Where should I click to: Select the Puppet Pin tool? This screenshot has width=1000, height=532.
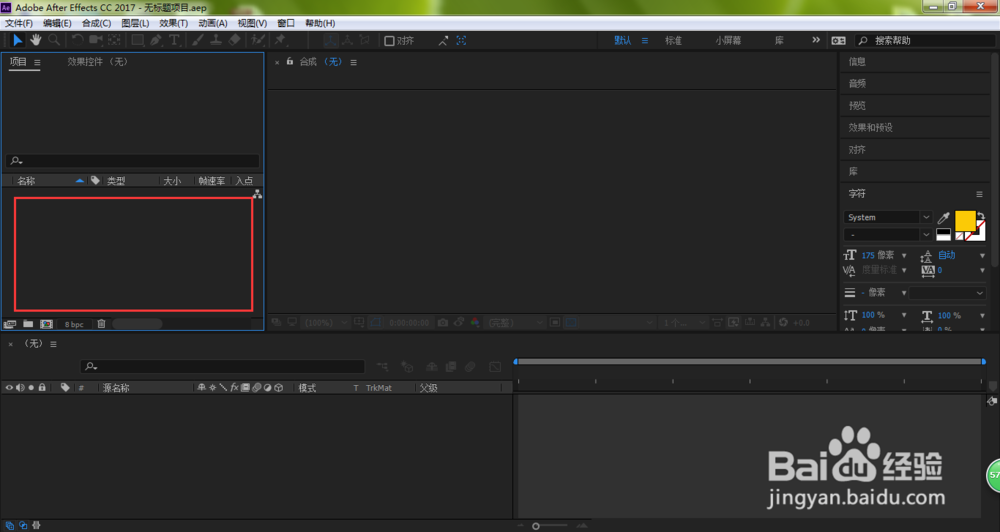pos(280,40)
